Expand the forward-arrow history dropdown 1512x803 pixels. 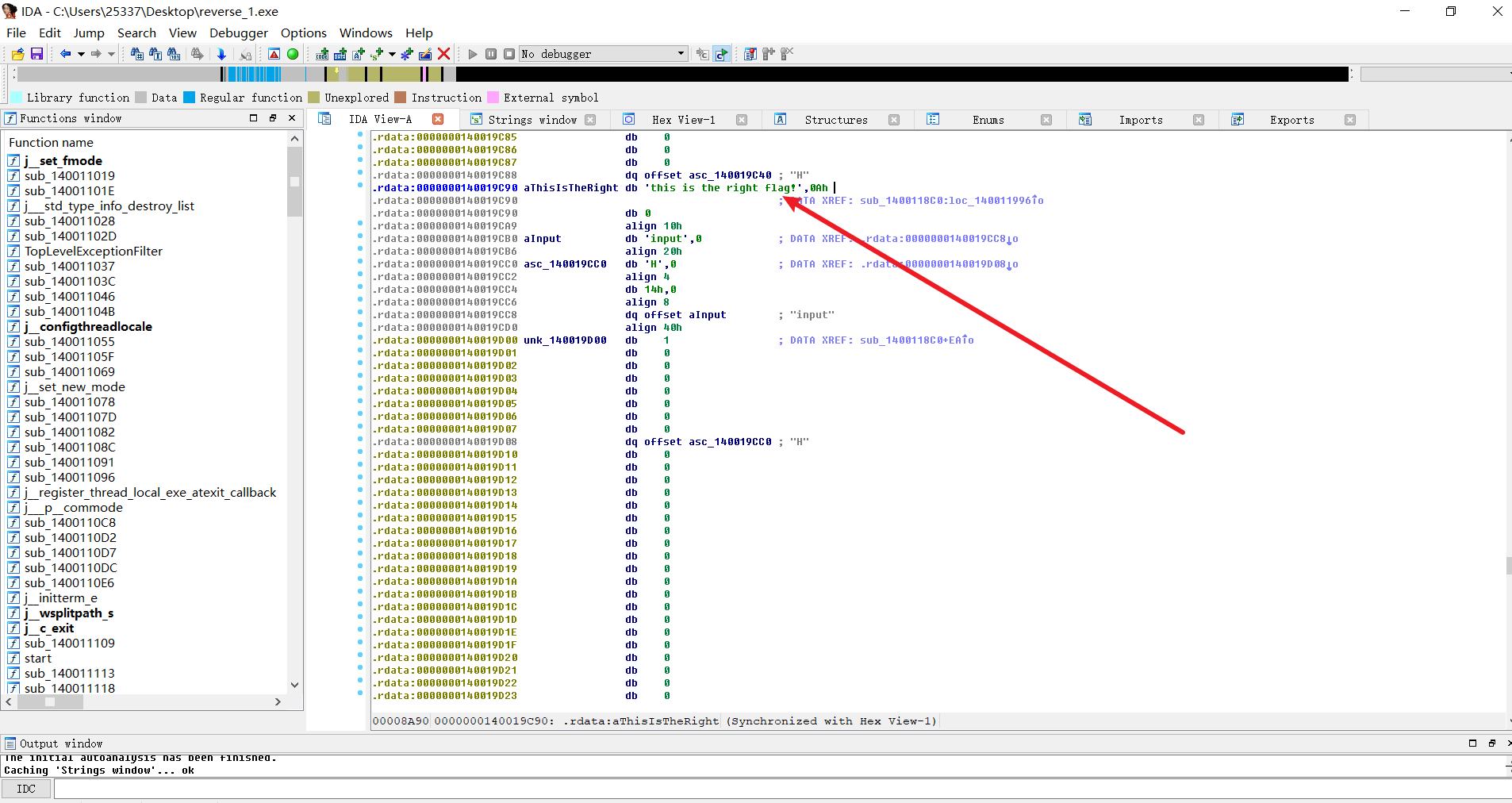click(x=112, y=54)
